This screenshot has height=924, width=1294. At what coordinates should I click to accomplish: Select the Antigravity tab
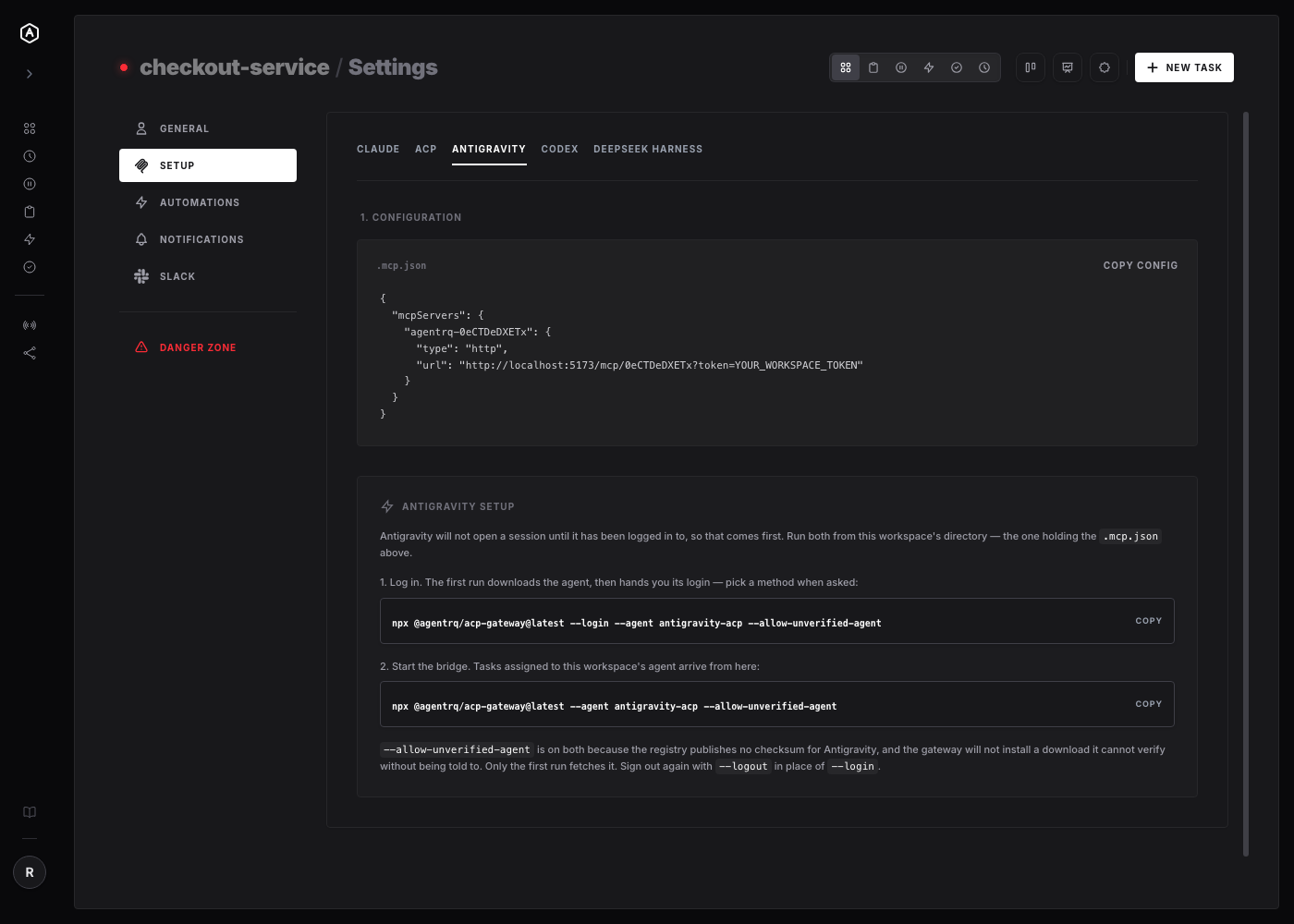click(489, 149)
